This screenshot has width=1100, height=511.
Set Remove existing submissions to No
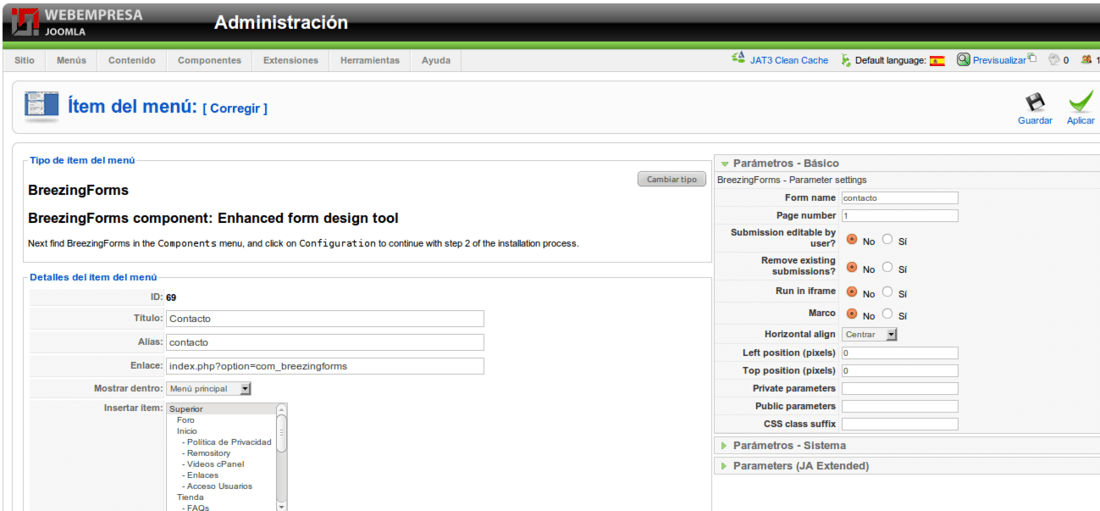(852, 267)
